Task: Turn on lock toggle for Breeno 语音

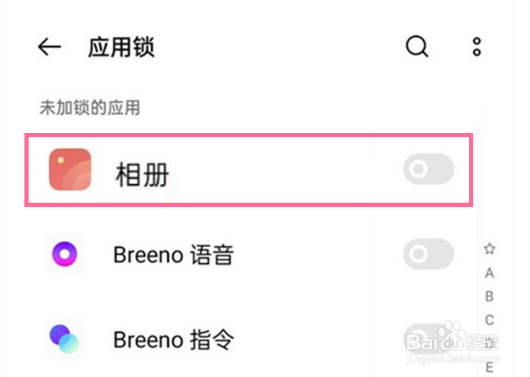Action: tap(428, 254)
